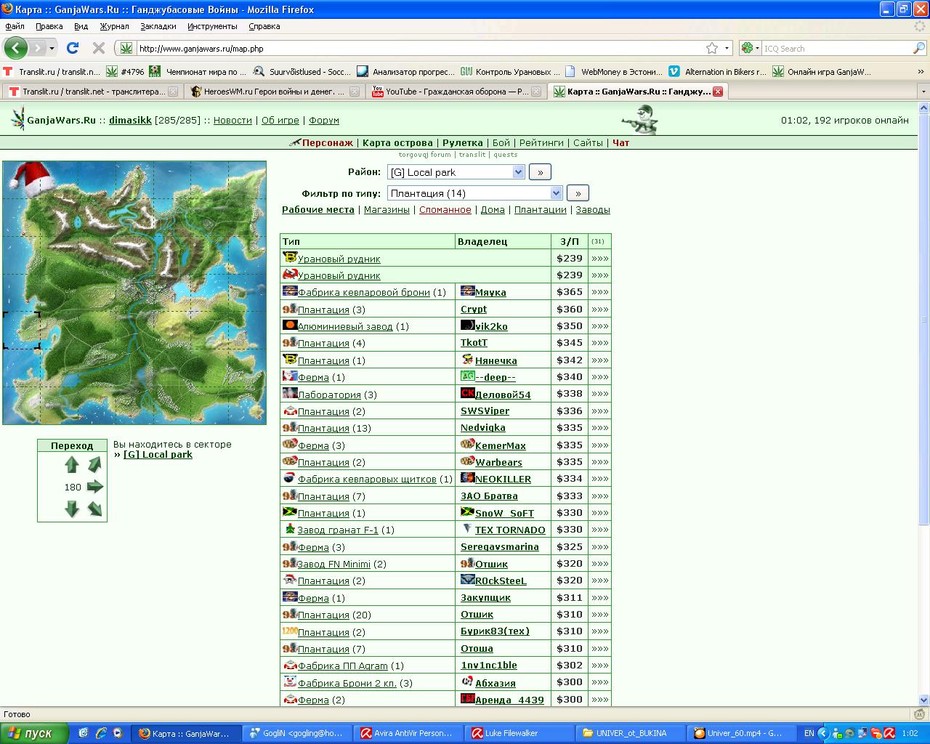This screenshot has height=744, width=930.
Task: Click the go button next to Район
Action: 540,172
